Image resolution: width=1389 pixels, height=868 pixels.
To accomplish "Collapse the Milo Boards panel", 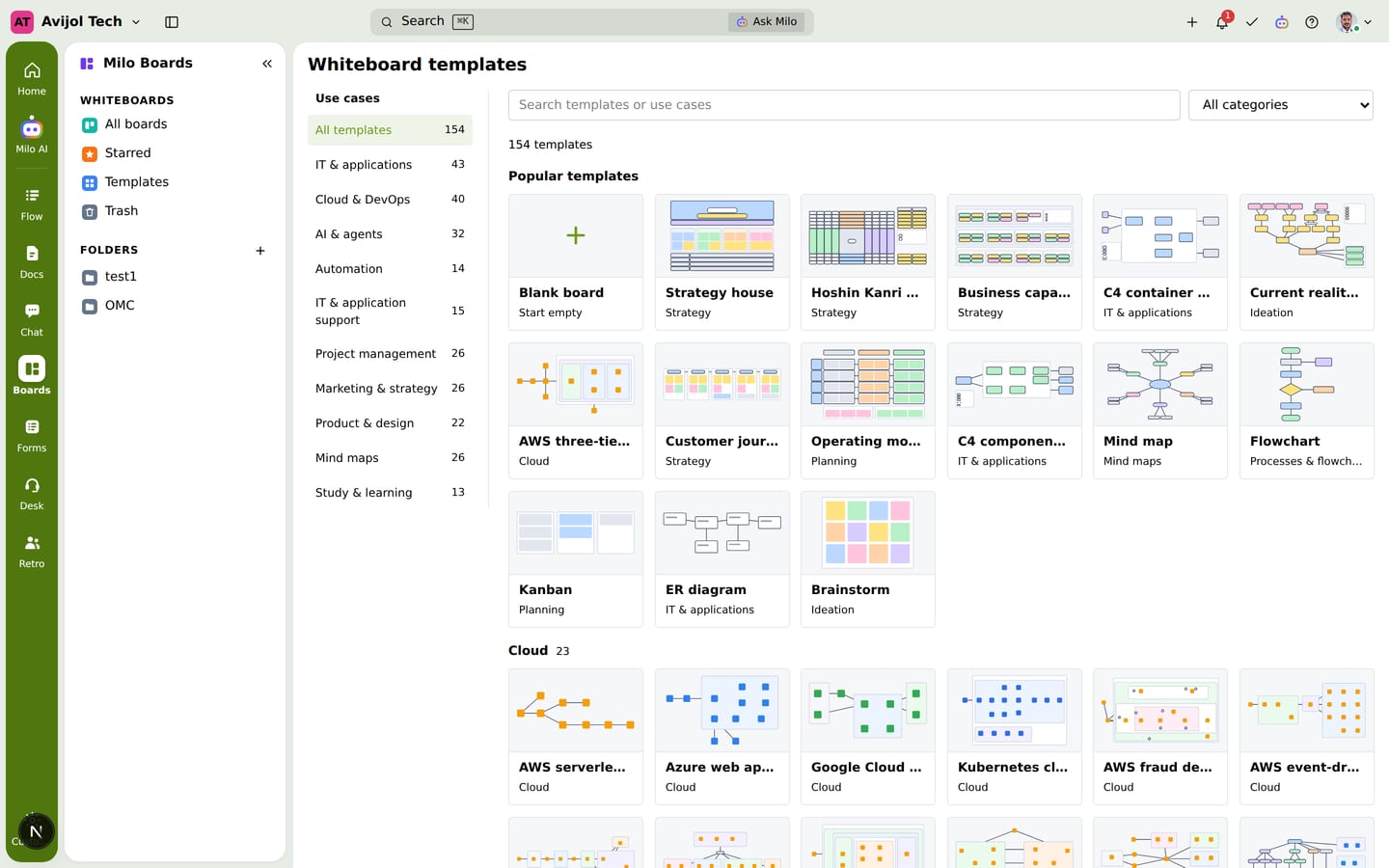I will point(267,64).
